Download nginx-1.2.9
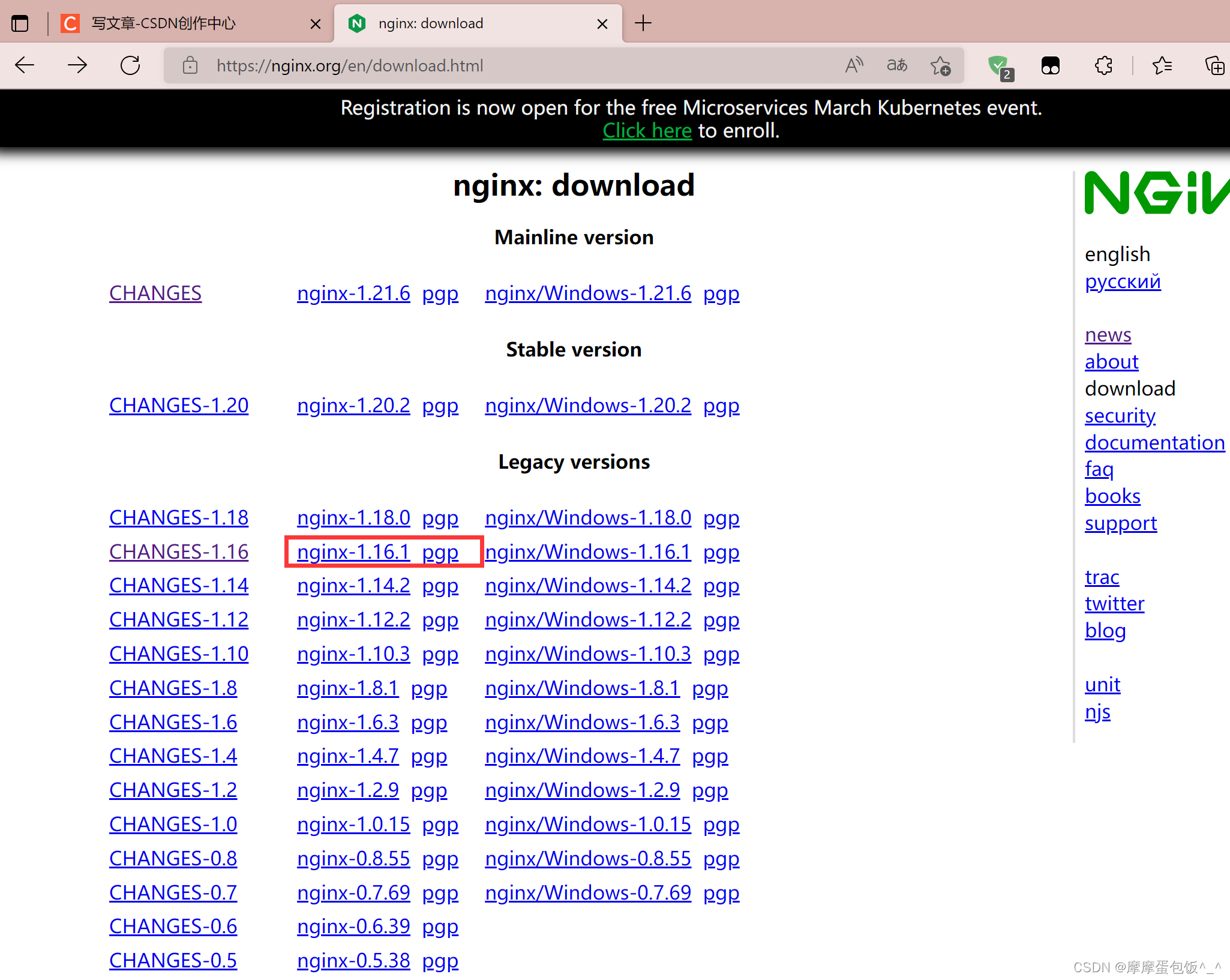This screenshot has width=1230, height=980. pyautogui.click(x=348, y=790)
